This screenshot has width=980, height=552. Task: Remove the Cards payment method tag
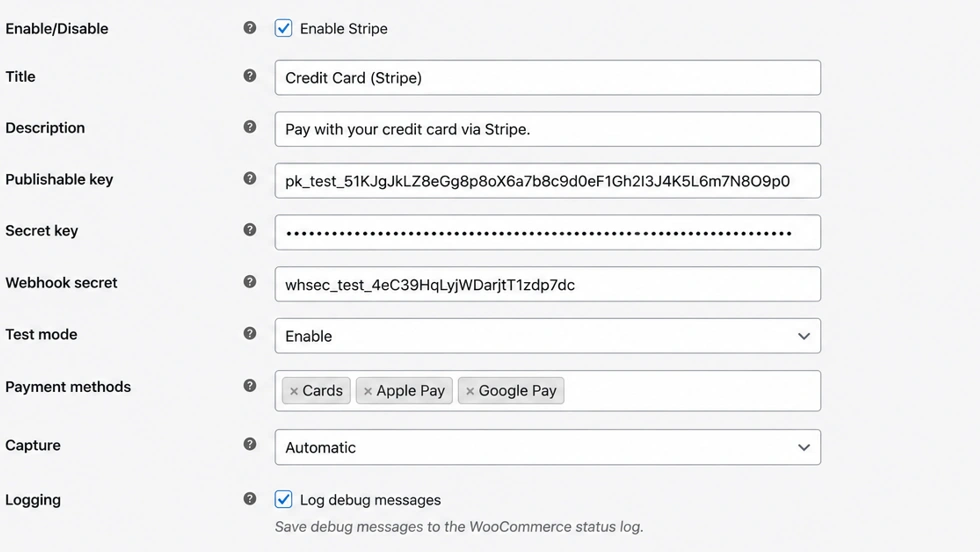pos(294,391)
